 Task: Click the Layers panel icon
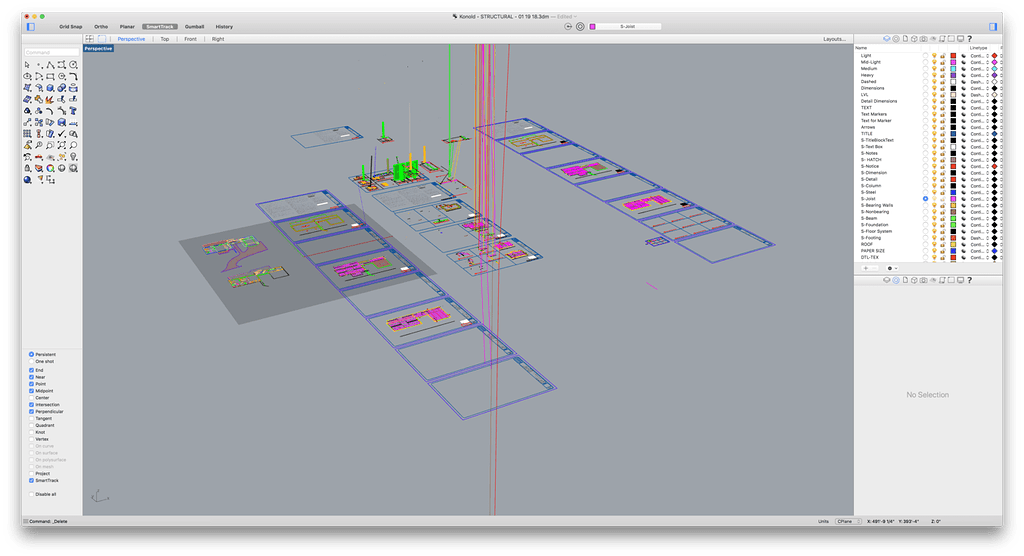(x=886, y=38)
